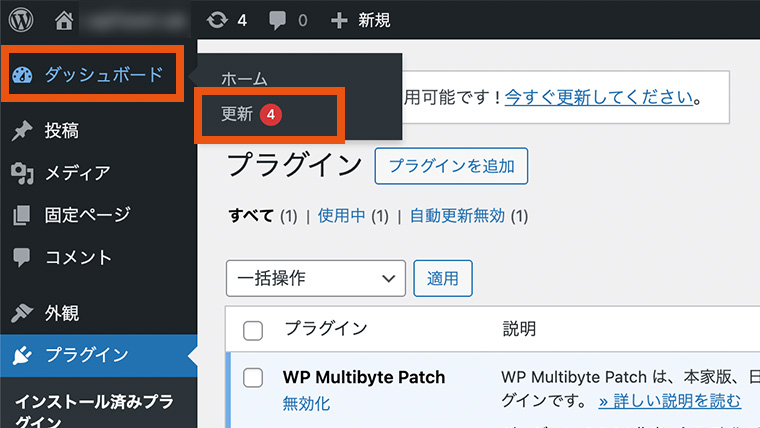
Task: Click the WP Multibyte Patch plugin name
Action: pos(364,377)
